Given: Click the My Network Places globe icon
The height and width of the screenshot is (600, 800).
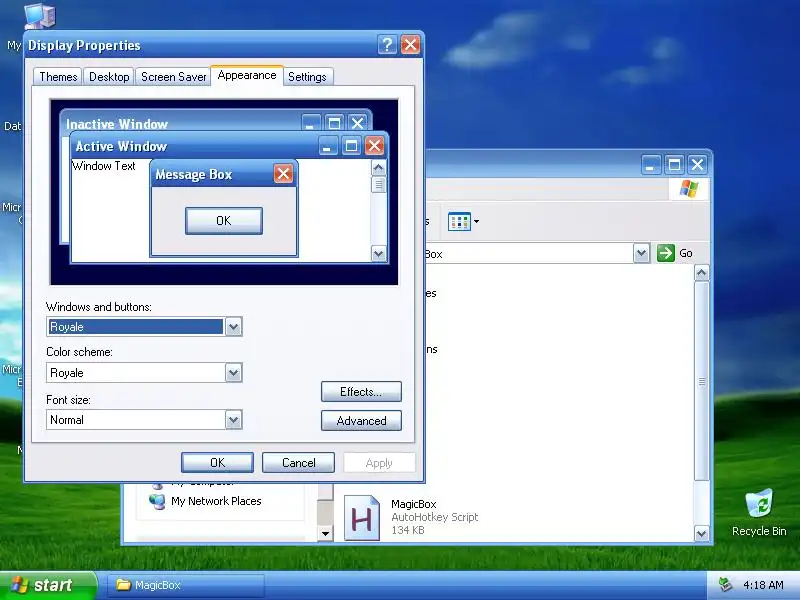Looking at the screenshot, I should (x=157, y=501).
